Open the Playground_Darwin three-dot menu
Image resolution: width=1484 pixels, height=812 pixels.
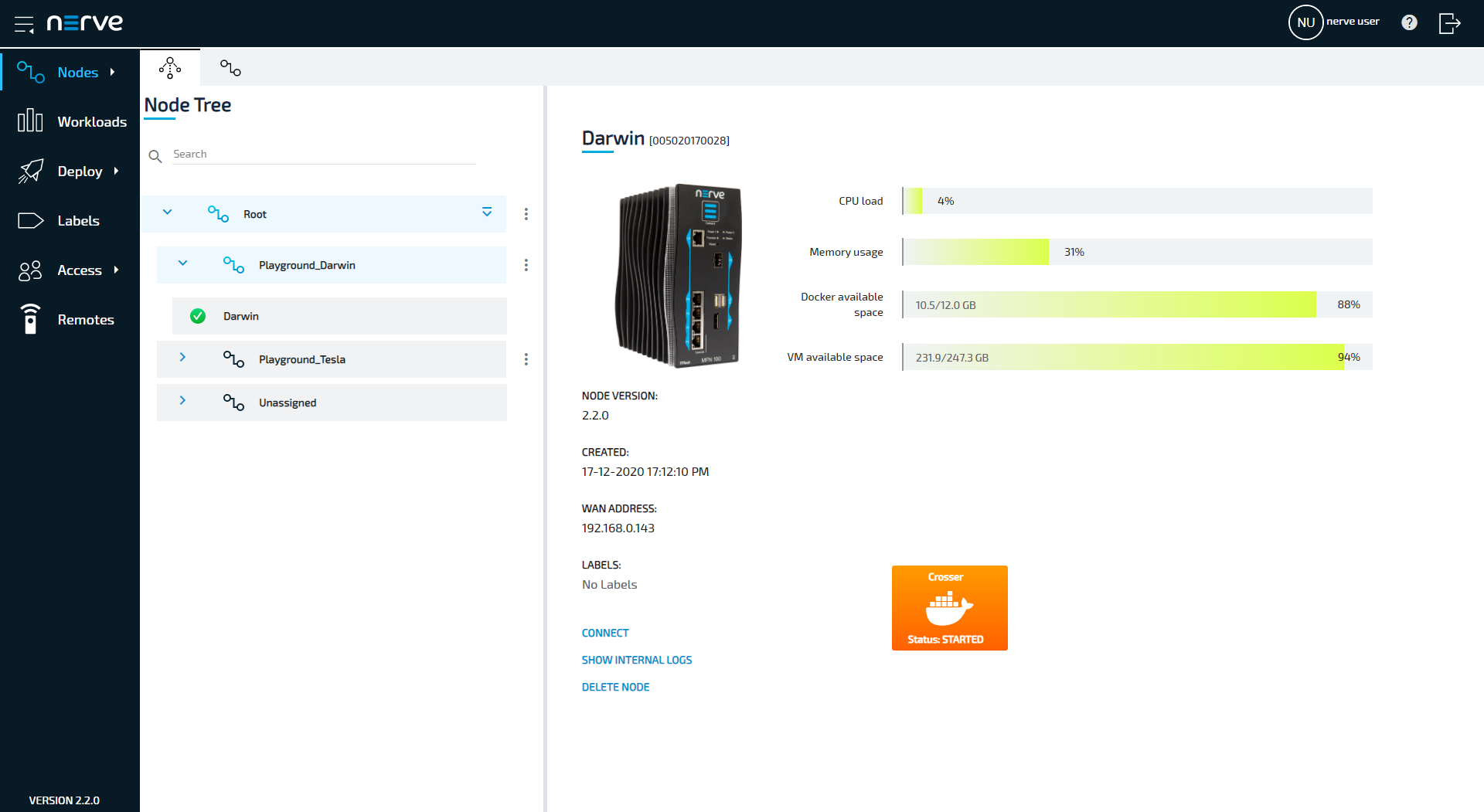click(526, 265)
